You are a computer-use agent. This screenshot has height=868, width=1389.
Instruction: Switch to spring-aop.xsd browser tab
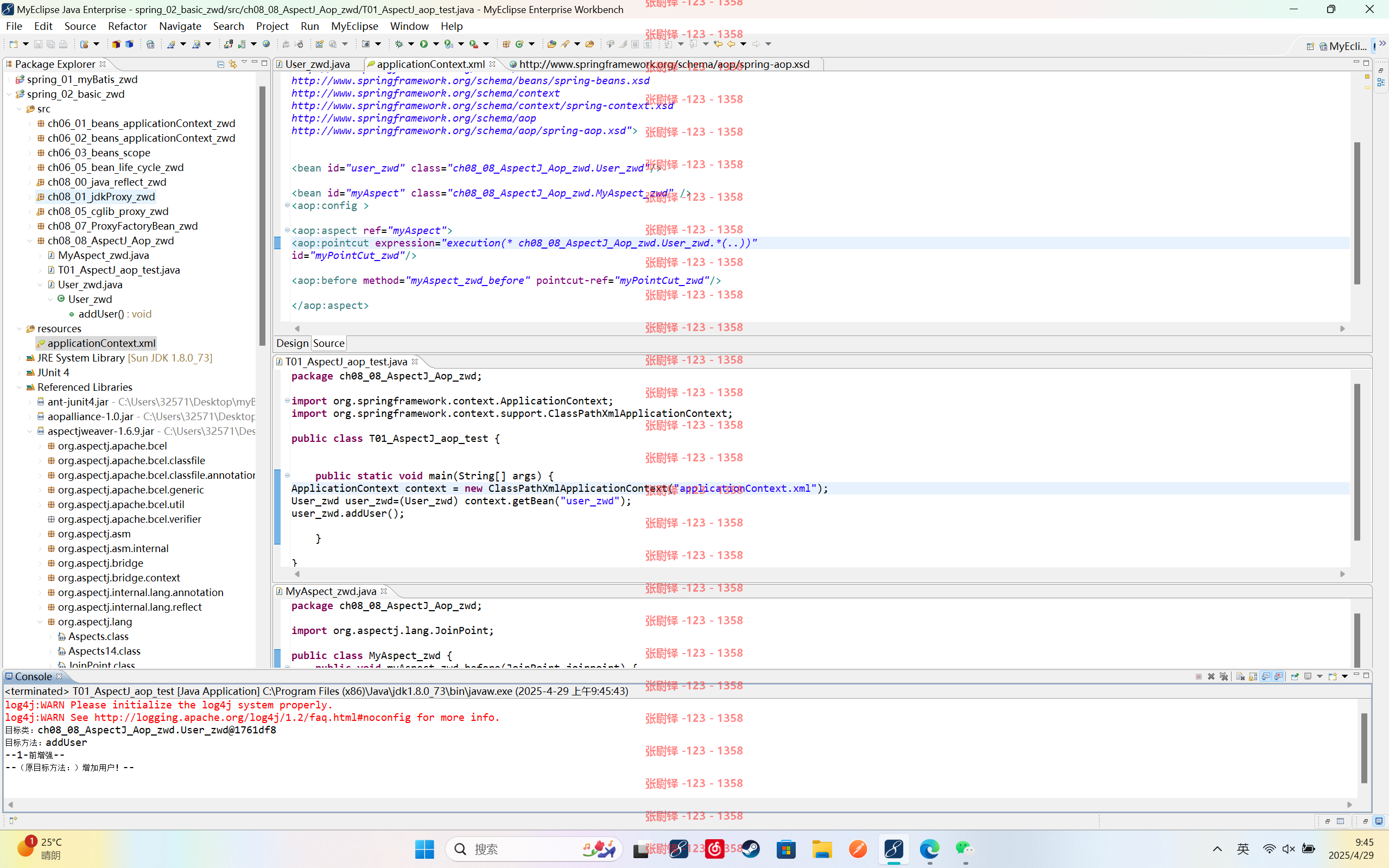point(664,64)
